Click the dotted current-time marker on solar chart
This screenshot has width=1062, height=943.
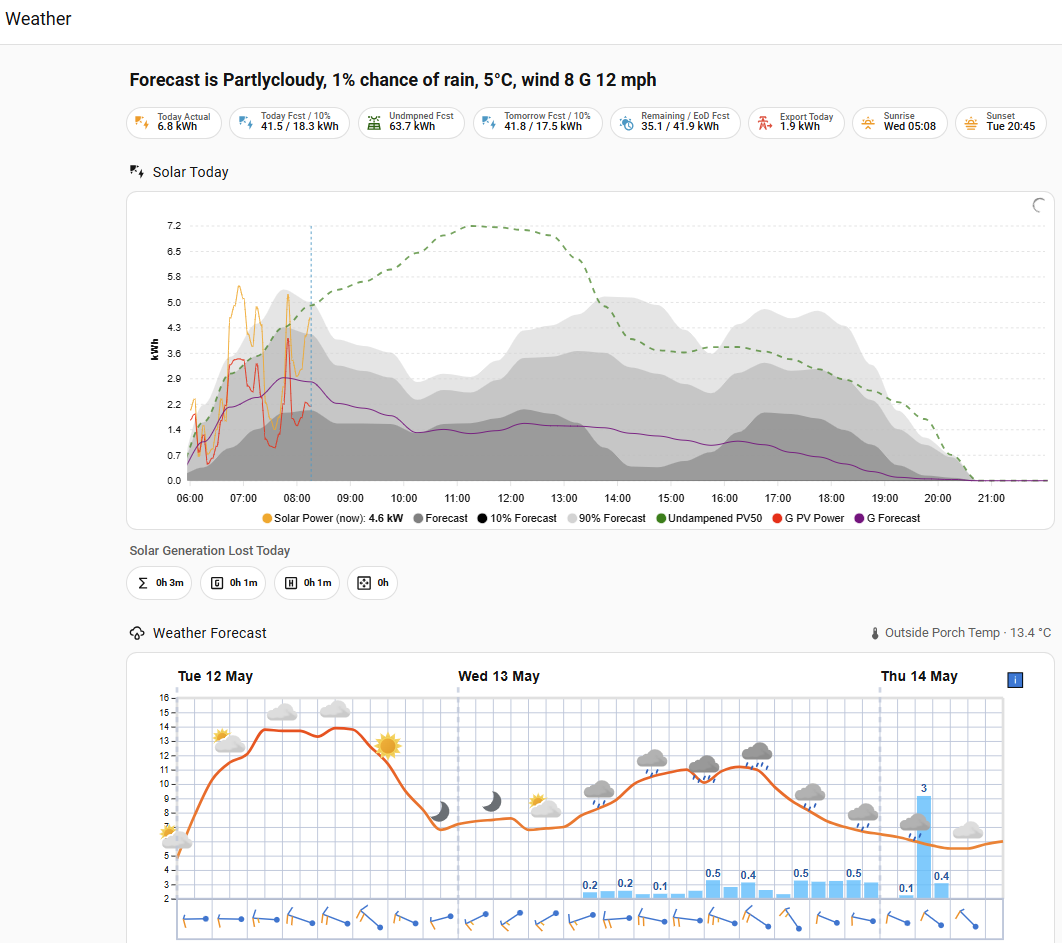(x=312, y=352)
